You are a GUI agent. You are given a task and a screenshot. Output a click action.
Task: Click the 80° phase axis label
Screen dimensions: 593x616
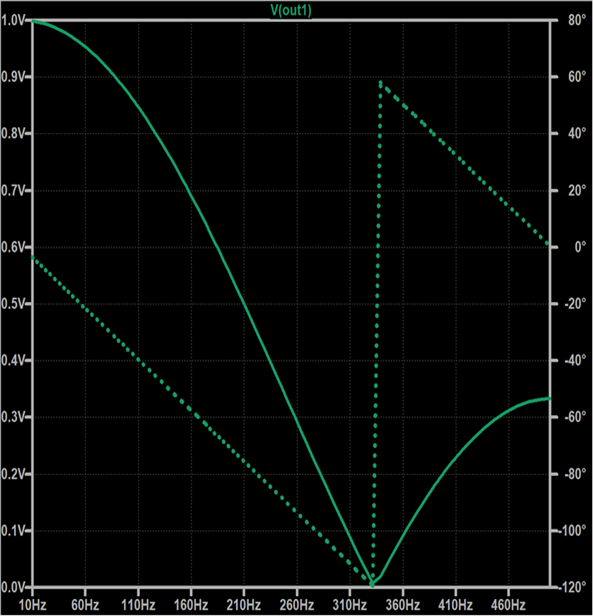pos(577,20)
